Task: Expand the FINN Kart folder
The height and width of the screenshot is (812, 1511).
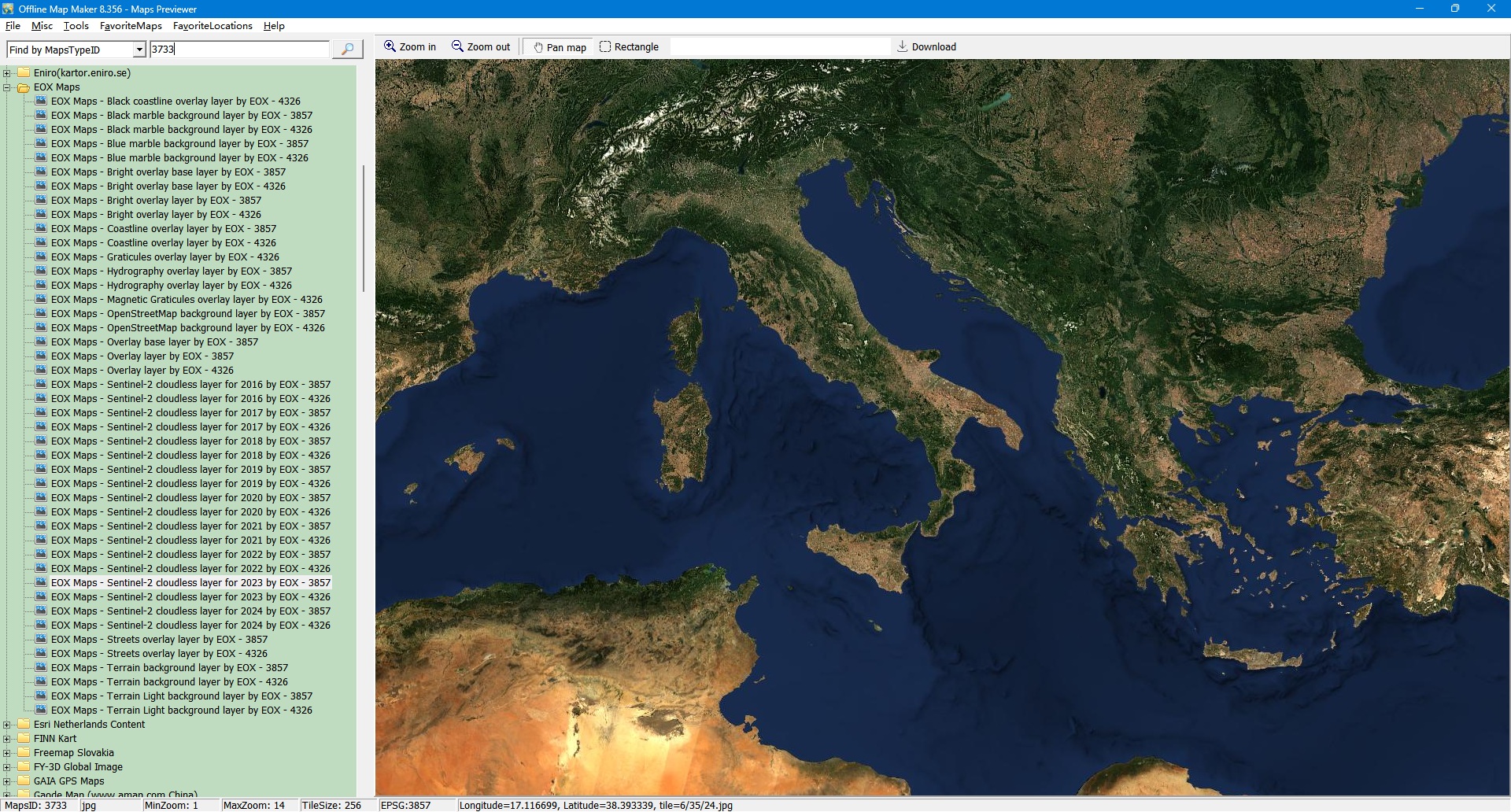Action: pyautogui.click(x=7, y=739)
